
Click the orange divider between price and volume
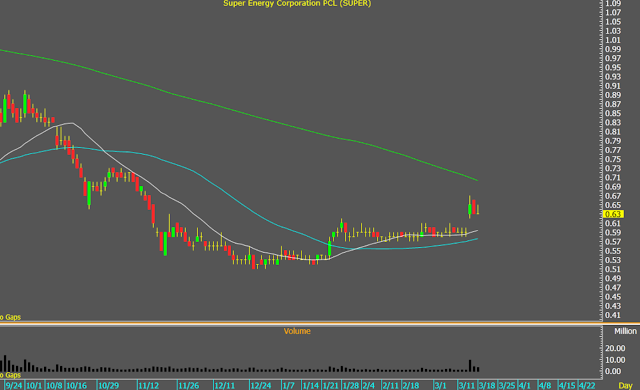[301, 324]
